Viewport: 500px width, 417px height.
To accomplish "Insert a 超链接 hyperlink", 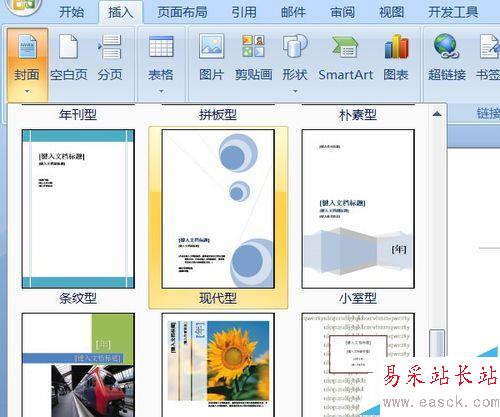I will click(x=447, y=58).
